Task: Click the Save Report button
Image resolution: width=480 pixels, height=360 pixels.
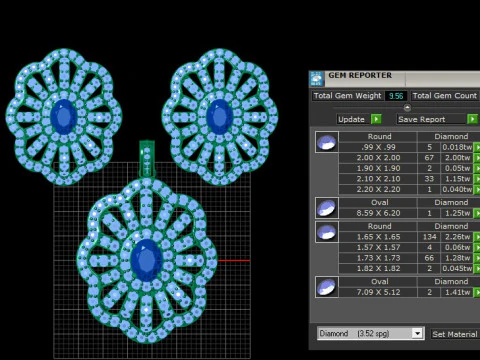Action: 431,119
